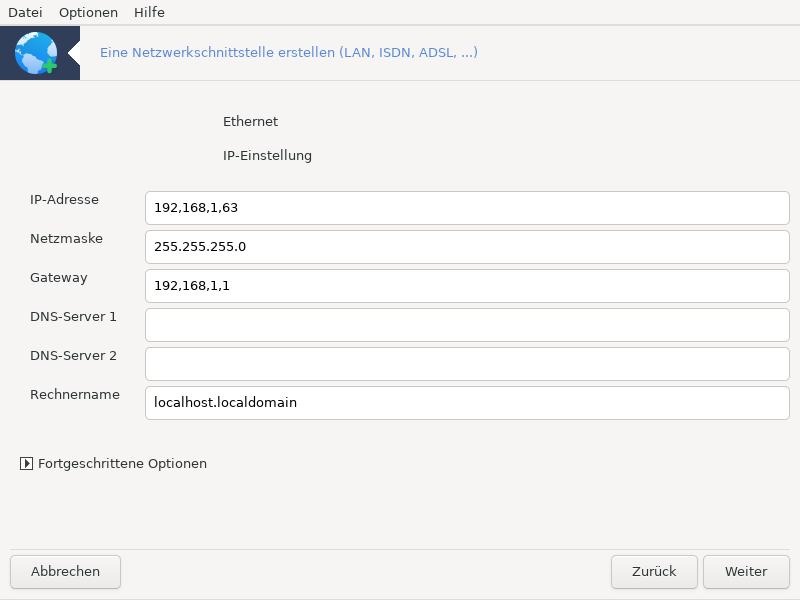Expand the Fortgeschrittene Optionen arrow

pyautogui.click(x=26, y=463)
